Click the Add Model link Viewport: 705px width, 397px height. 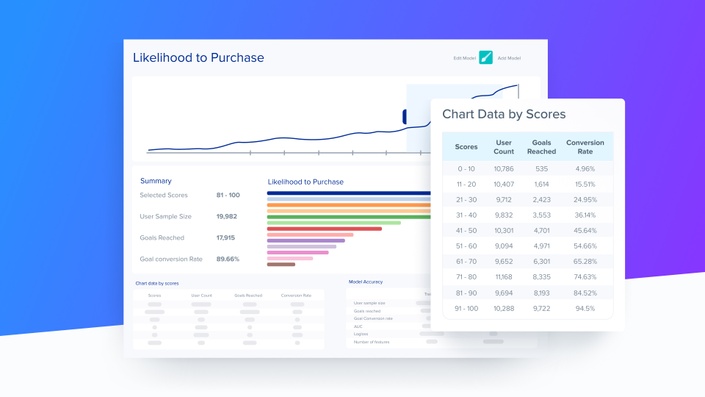pos(509,58)
